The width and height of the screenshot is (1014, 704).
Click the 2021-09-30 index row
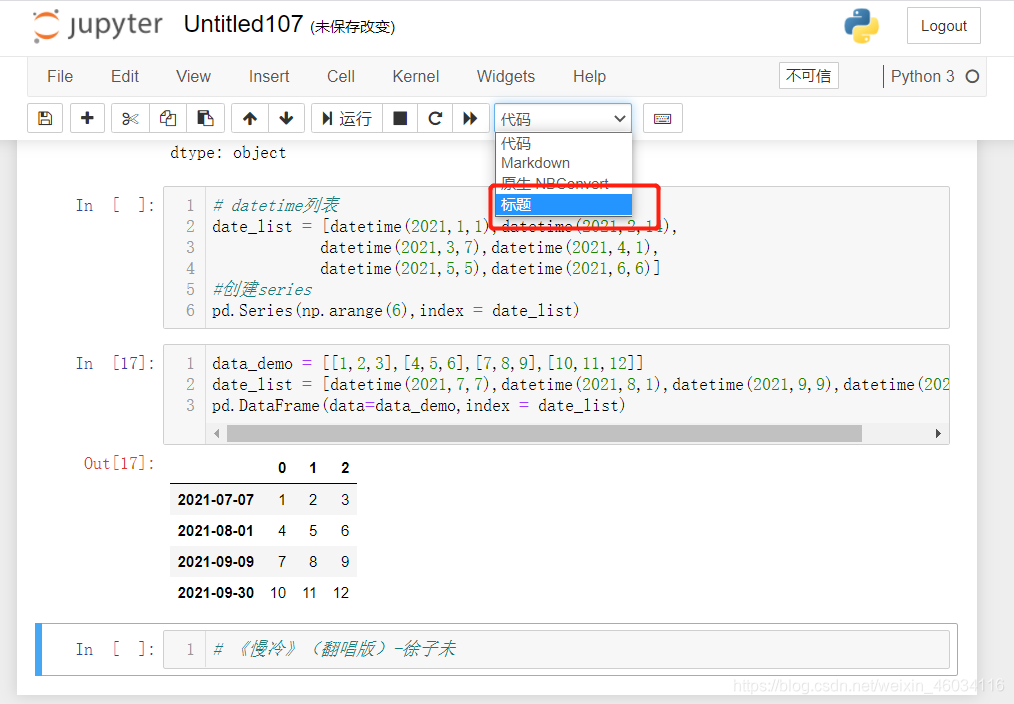point(263,593)
